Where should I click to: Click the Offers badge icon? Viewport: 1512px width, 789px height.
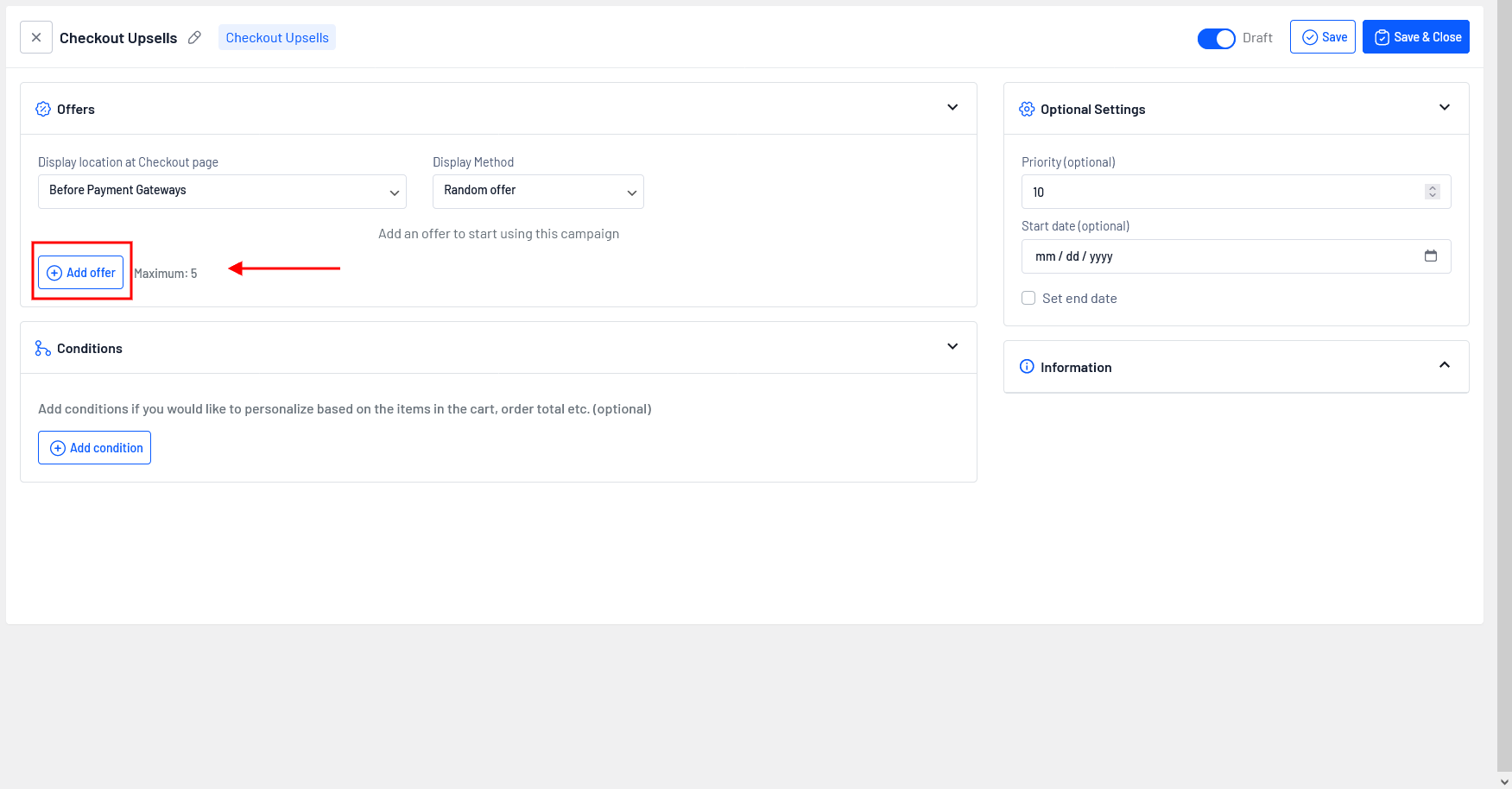pos(43,109)
